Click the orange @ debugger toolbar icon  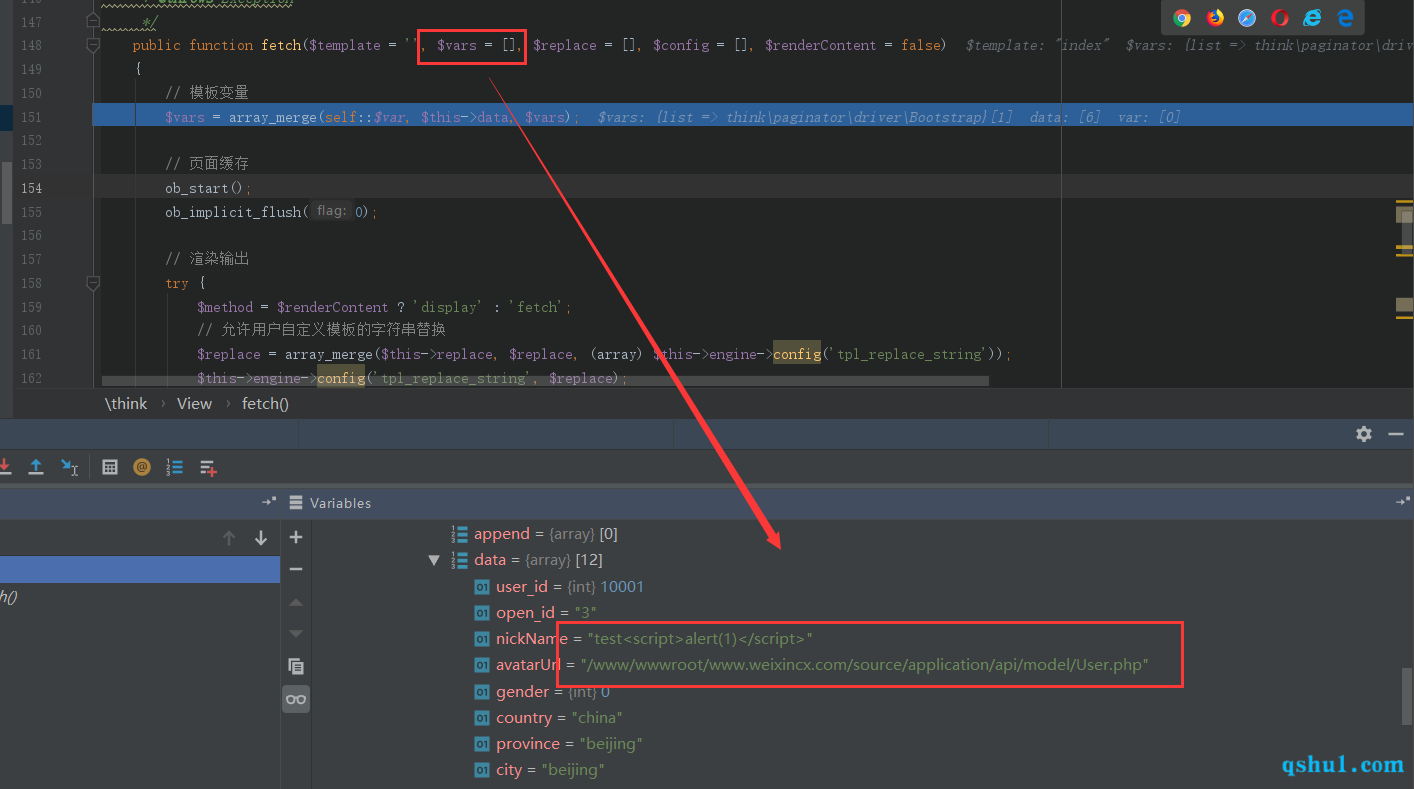pos(142,467)
